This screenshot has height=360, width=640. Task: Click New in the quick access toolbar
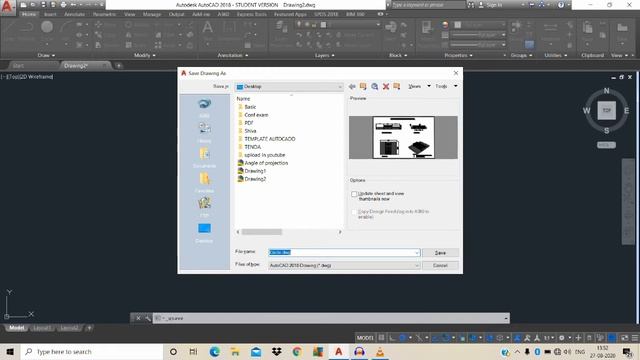pos(24,5)
